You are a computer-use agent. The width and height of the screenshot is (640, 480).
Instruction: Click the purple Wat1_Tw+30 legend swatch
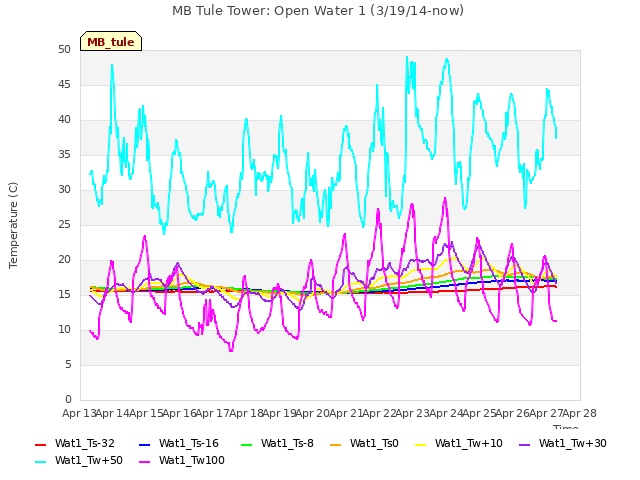524,444
